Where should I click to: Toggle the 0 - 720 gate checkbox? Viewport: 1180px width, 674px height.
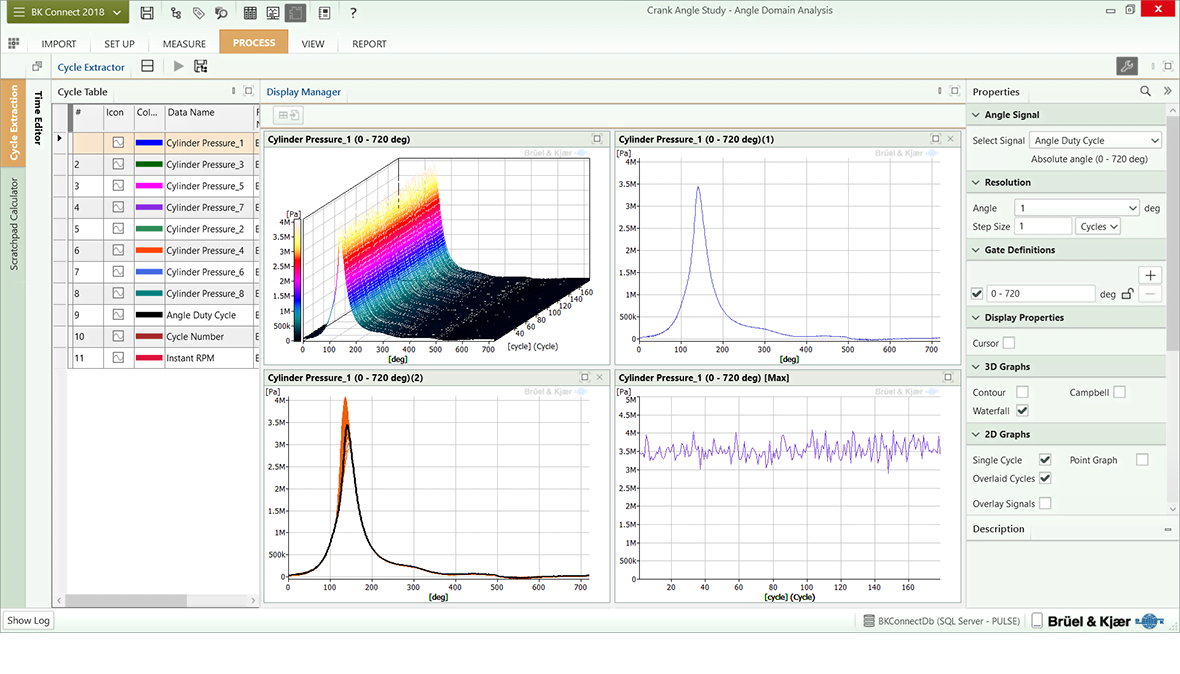pyautogui.click(x=977, y=294)
